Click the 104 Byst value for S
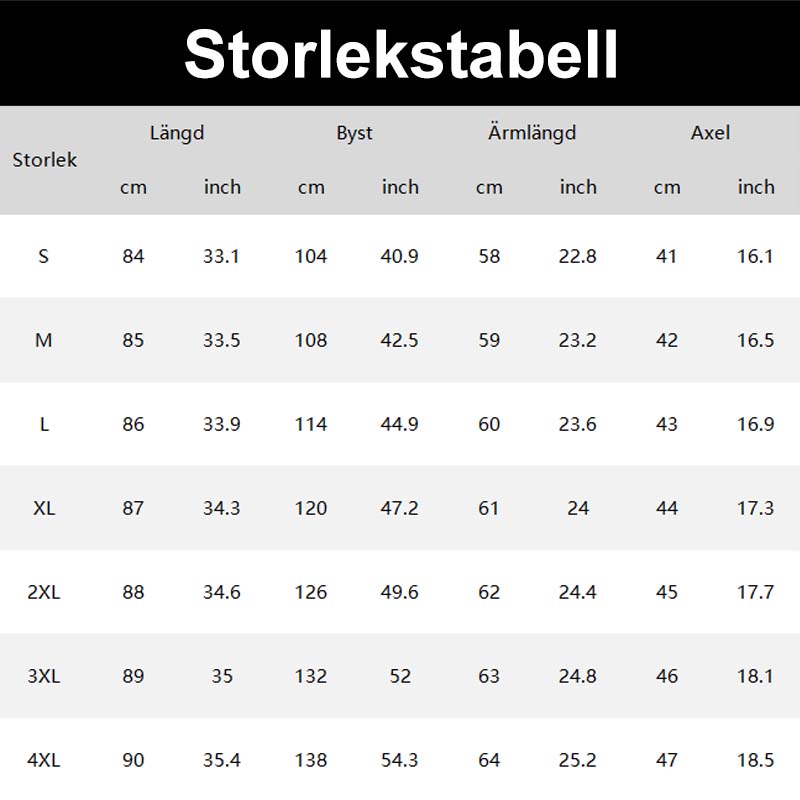Viewport: 800px width, 800px height. tap(311, 256)
